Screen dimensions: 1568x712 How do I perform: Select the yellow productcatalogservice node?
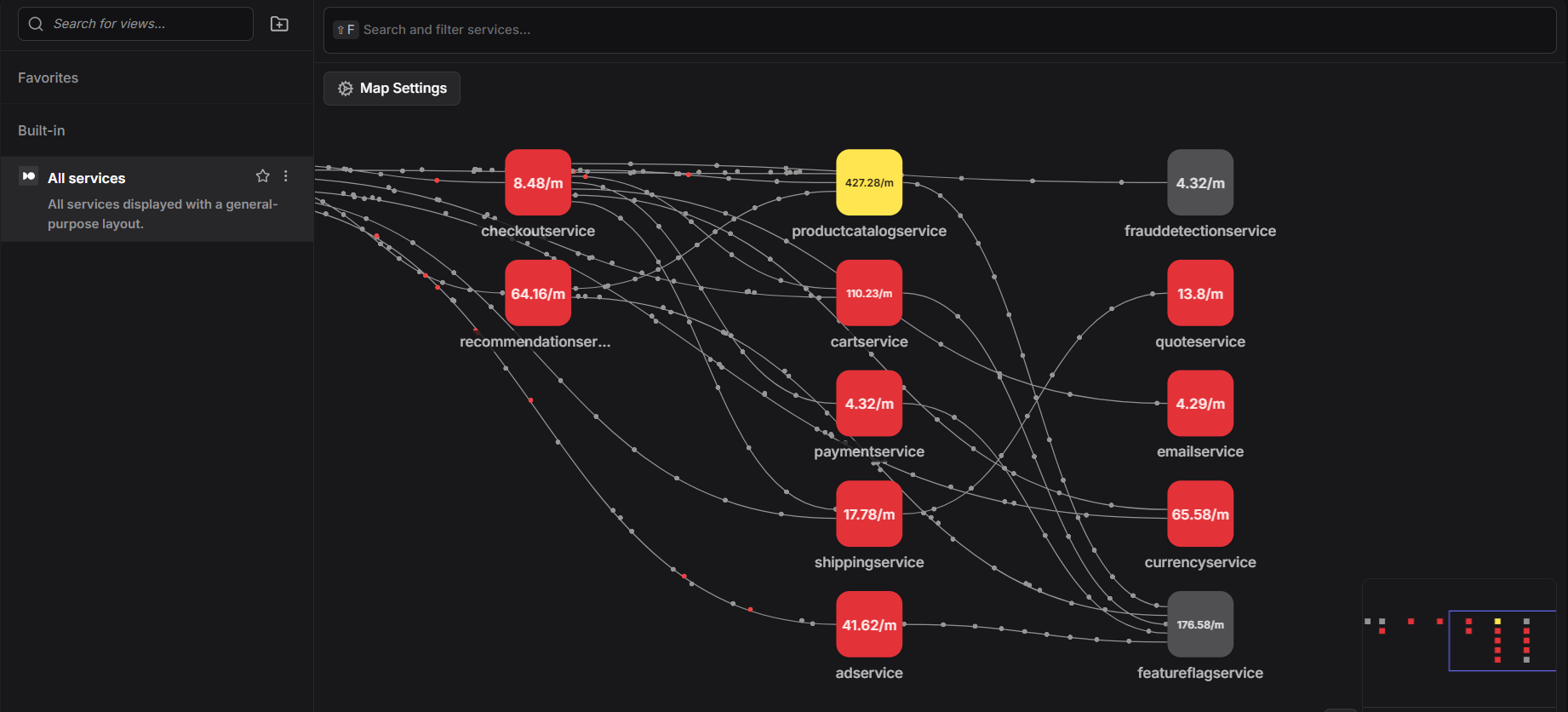click(869, 182)
